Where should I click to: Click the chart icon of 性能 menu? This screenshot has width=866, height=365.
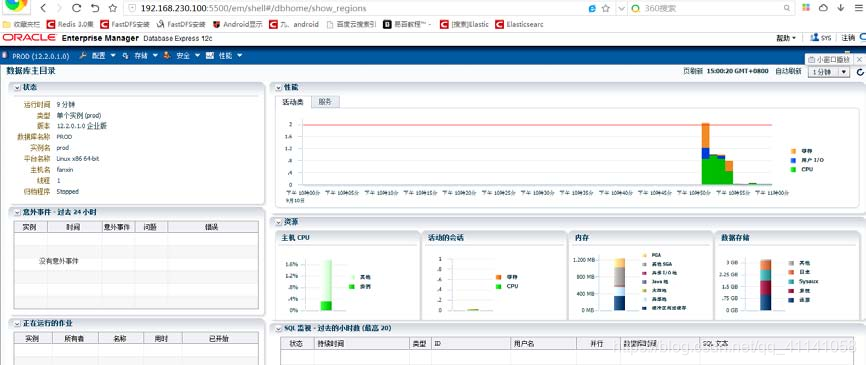pyautogui.click(x=210, y=56)
